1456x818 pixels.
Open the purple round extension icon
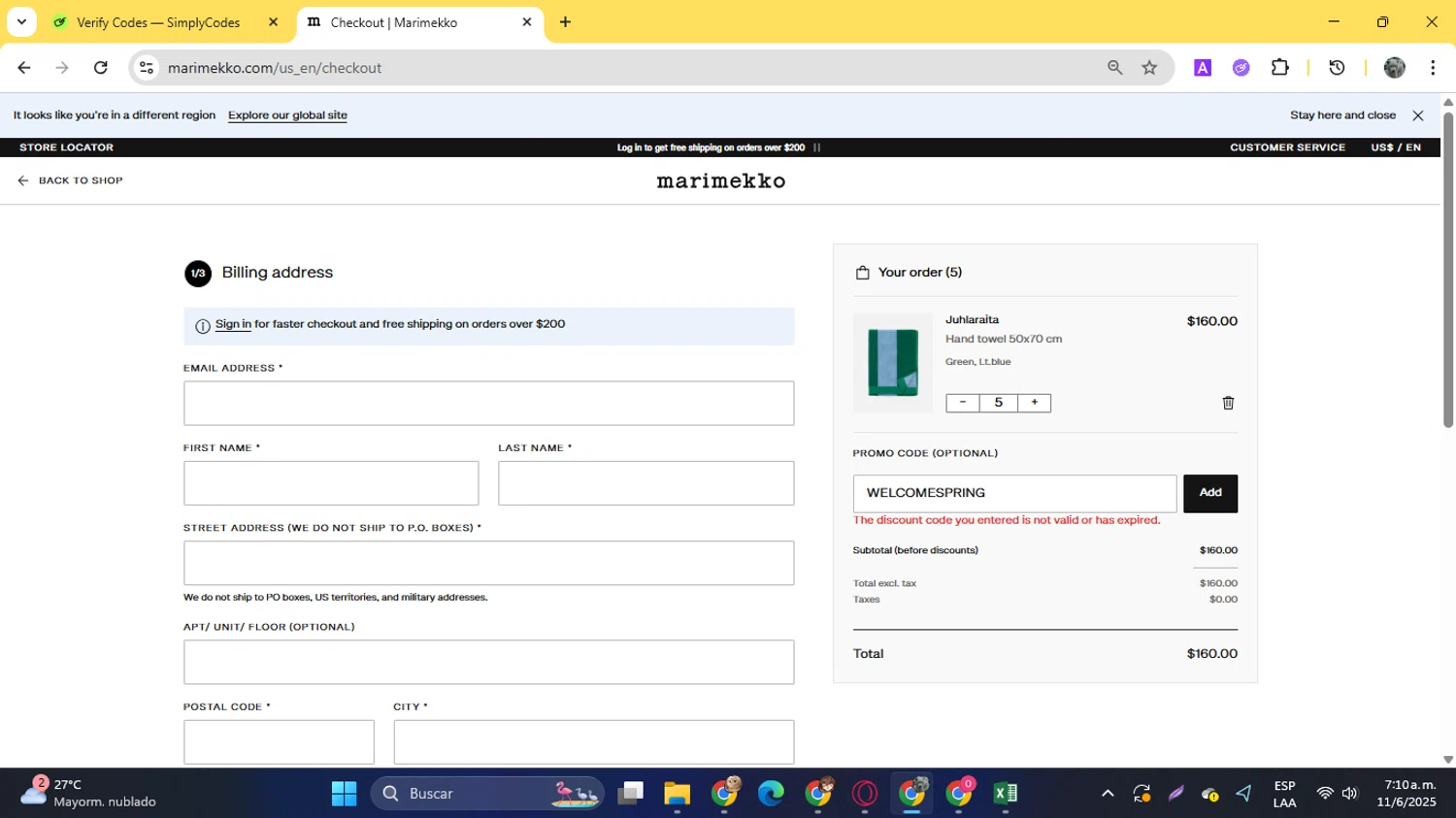(1241, 68)
